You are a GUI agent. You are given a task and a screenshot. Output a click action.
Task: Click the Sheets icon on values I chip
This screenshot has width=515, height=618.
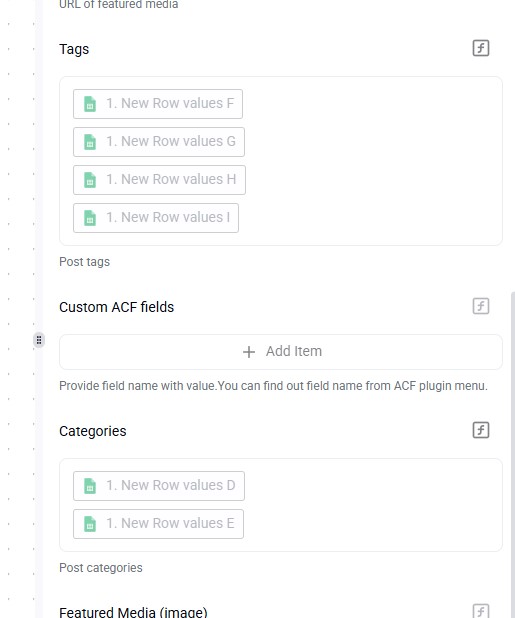point(90,218)
